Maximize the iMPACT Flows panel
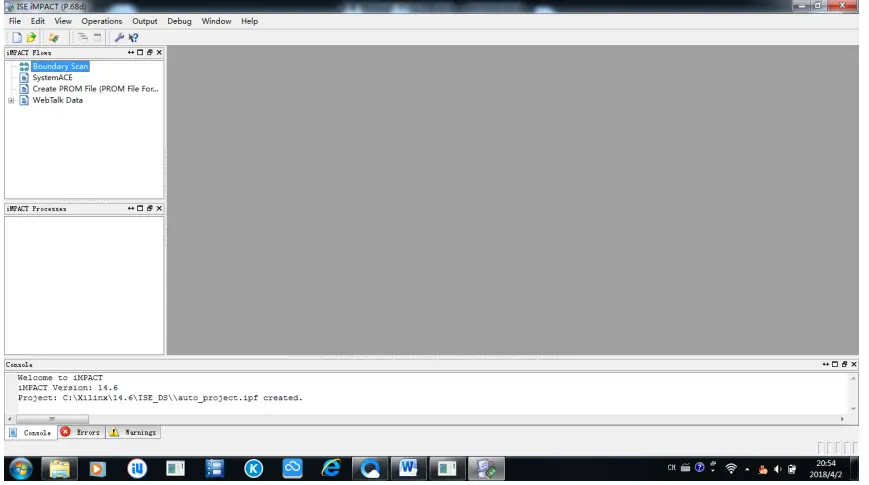 [x=140, y=53]
